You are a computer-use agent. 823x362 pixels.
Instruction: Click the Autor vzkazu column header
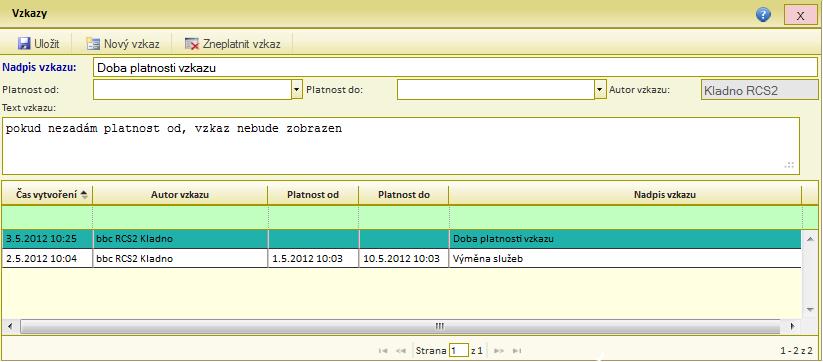click(x=180, y=195)
